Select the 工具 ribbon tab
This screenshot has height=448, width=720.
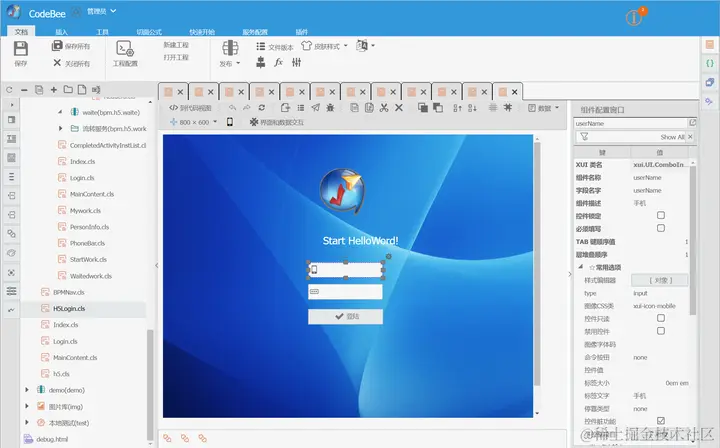pos(102,32)
